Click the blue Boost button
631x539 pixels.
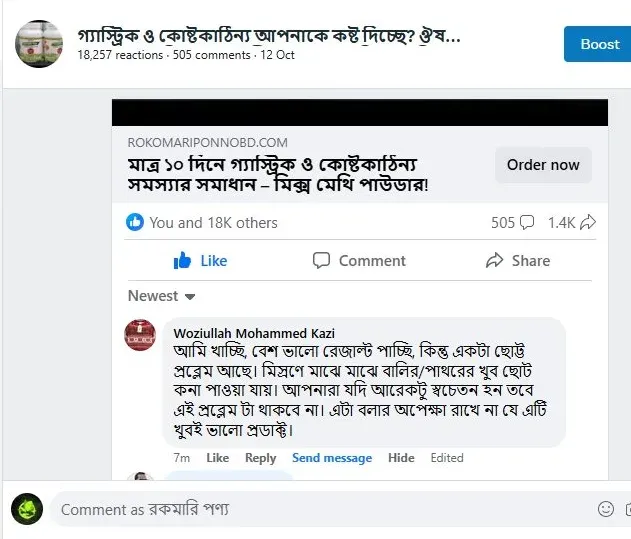coord(599,44)
